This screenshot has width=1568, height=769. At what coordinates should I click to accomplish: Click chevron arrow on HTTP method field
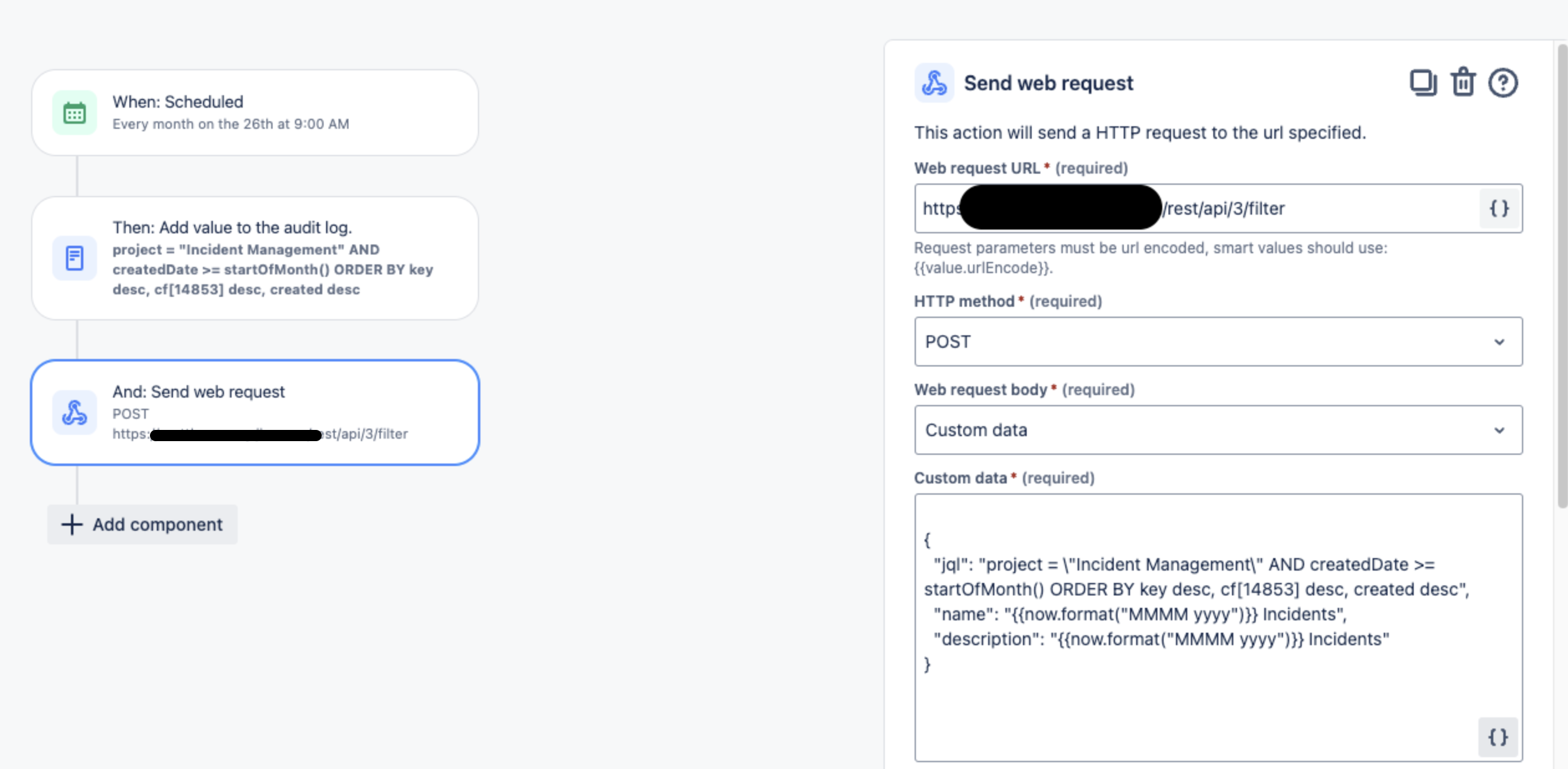click(x=1499, y=342)
